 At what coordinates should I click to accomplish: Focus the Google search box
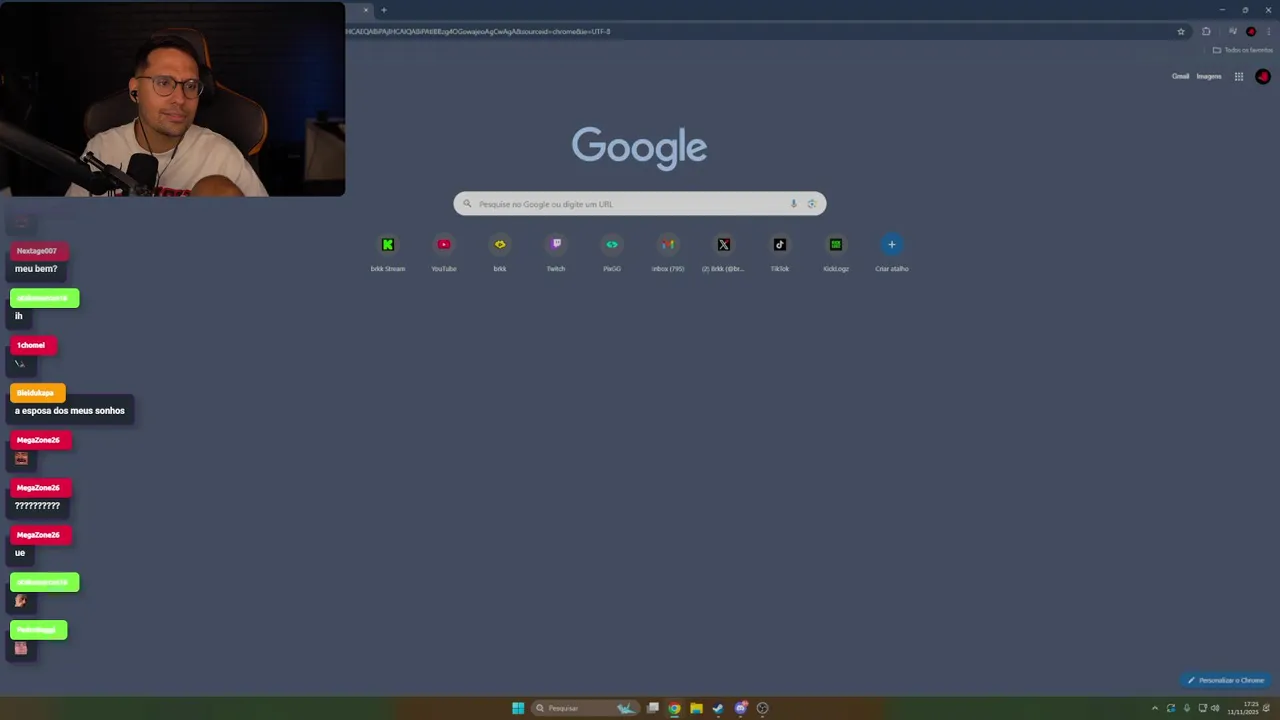(x=640, y=204)
